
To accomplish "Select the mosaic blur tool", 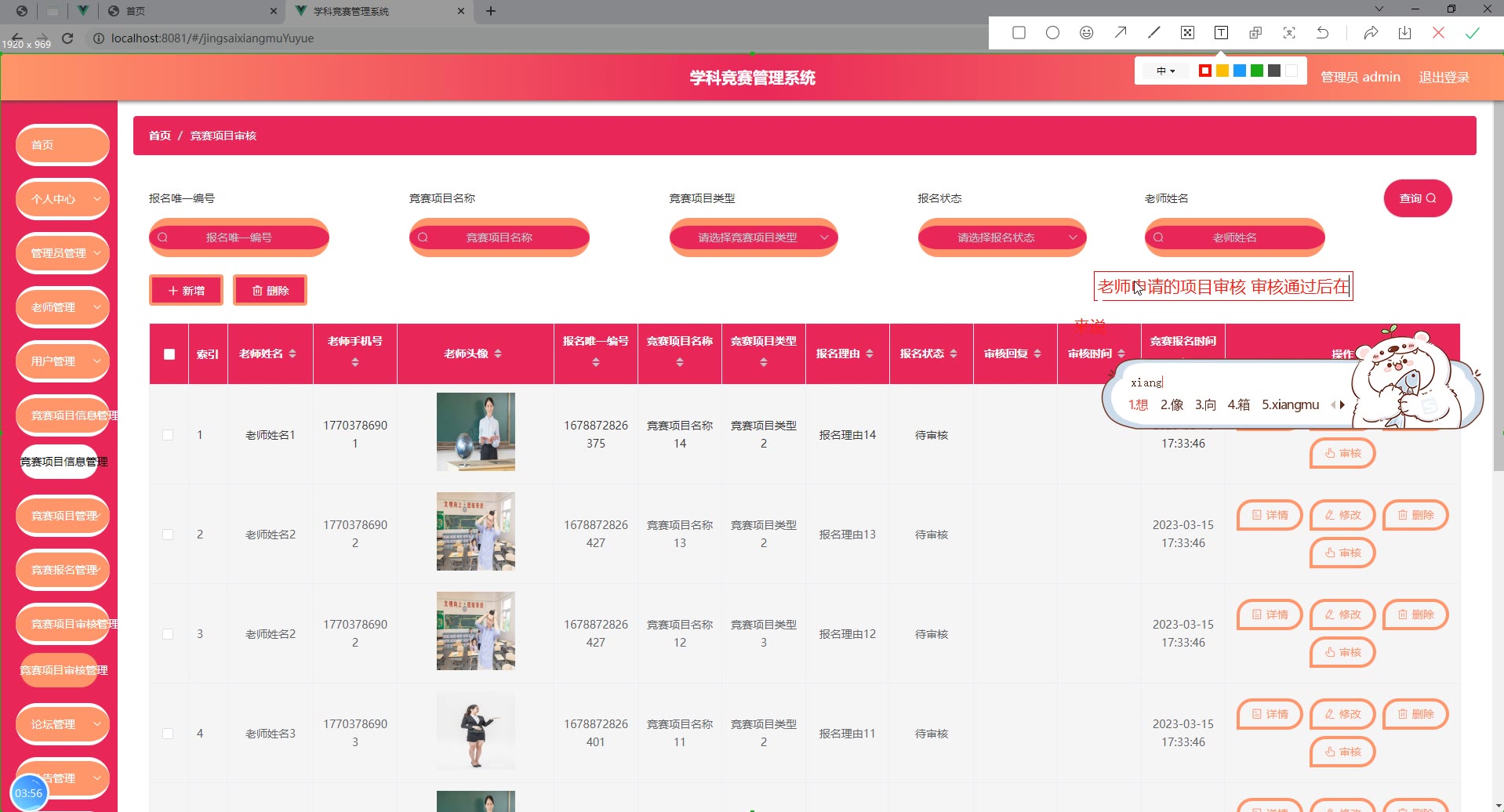I will (x=1187, y=33).
